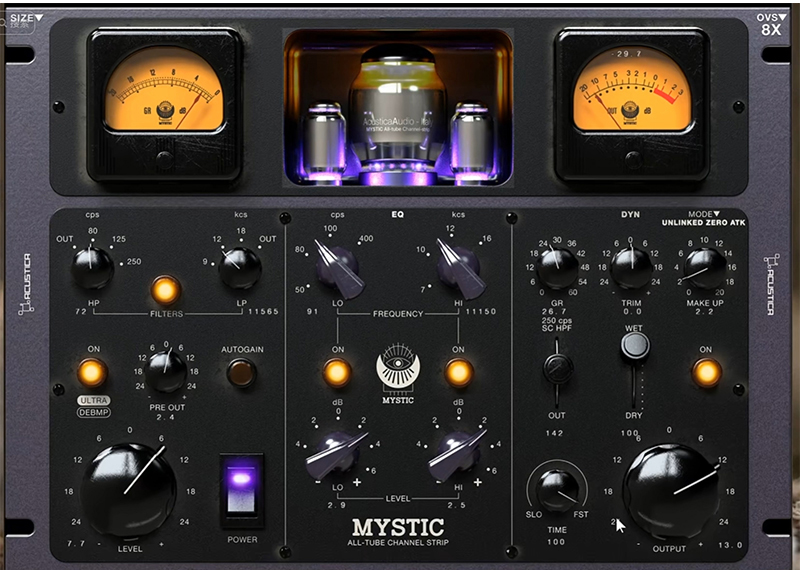800x570 pixels.
Task: Click the LP filter frequency knob
Action: 240,268
